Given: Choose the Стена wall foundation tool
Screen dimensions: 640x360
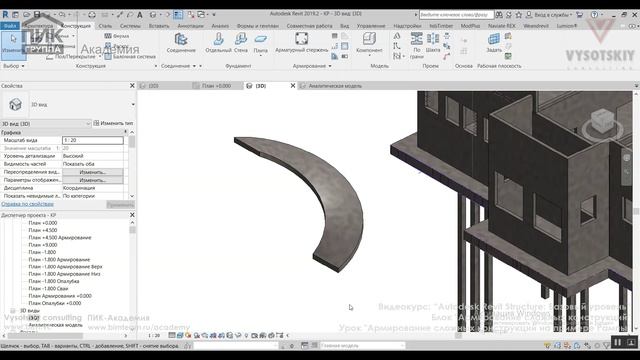Looking at the screenshot, I should pyautogui.click(x=241, y=43).
